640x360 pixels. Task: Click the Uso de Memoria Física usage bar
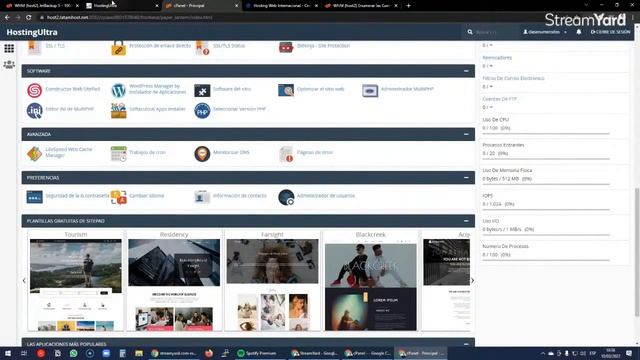(x=546, y=184)
